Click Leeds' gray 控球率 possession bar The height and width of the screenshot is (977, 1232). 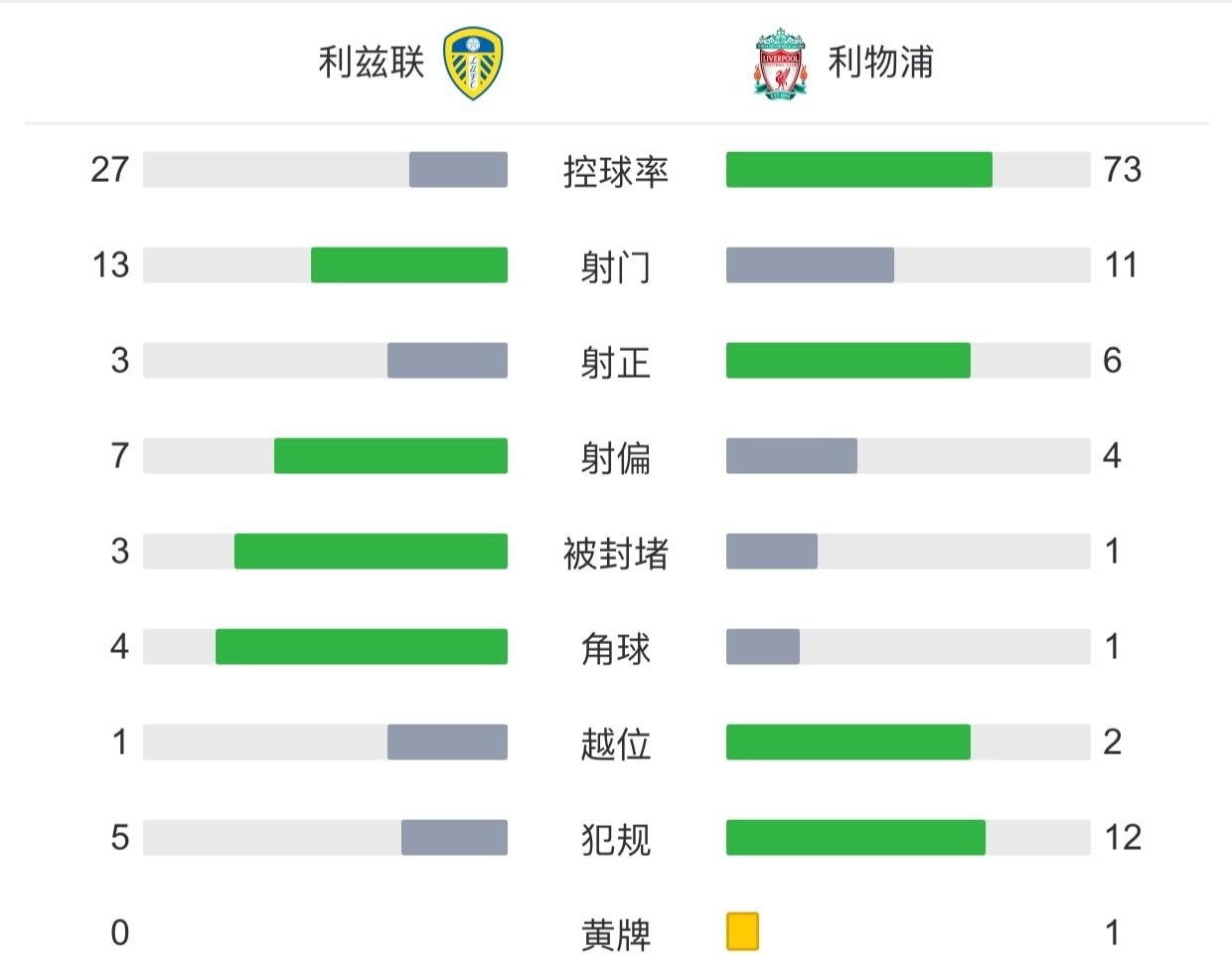(x=458, y=170)
